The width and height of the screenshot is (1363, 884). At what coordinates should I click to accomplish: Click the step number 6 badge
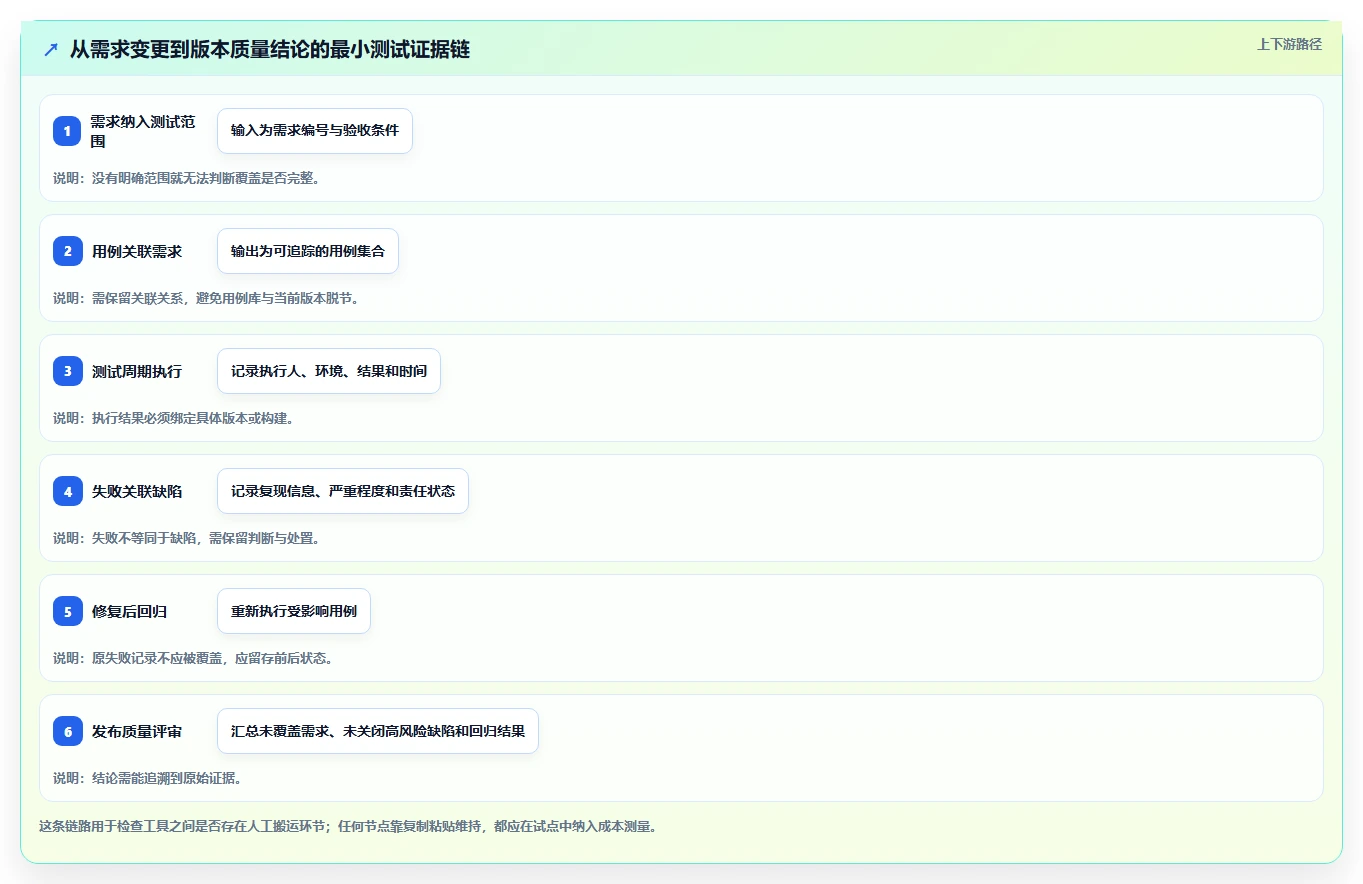pyautogui.click(x=68, y=731)
